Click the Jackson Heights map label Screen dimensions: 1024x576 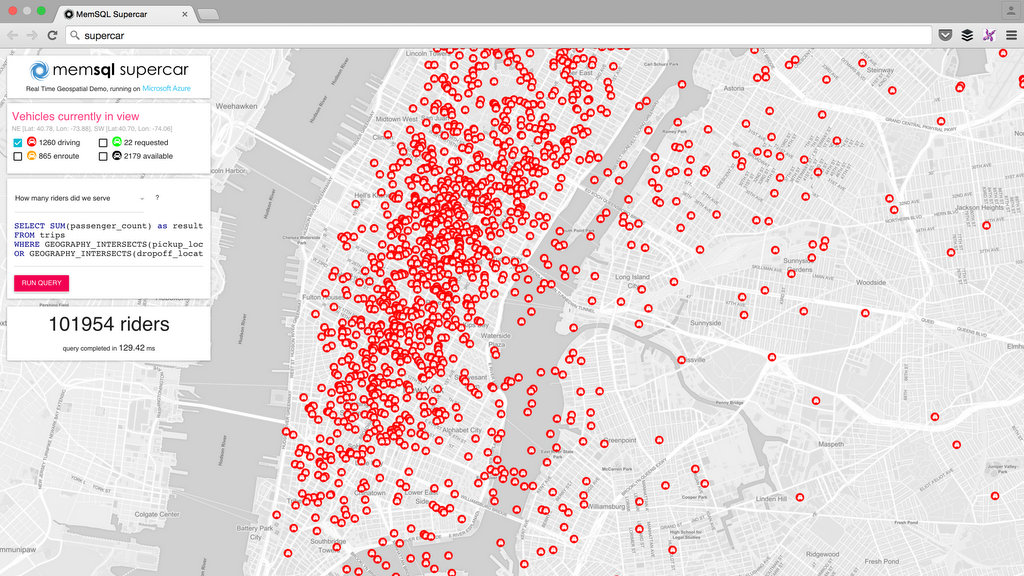pos(980,208)
